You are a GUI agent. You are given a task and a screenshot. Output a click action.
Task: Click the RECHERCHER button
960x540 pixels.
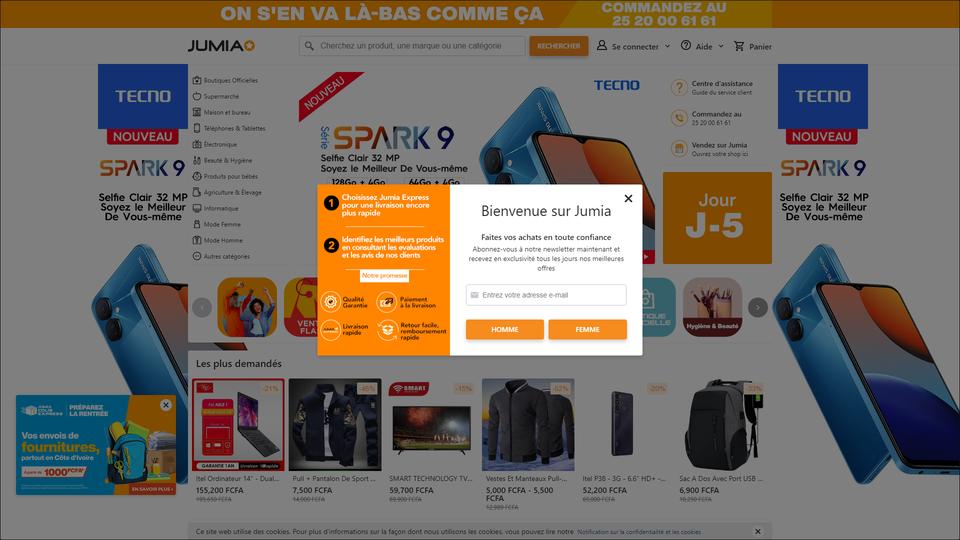point(558,46)
